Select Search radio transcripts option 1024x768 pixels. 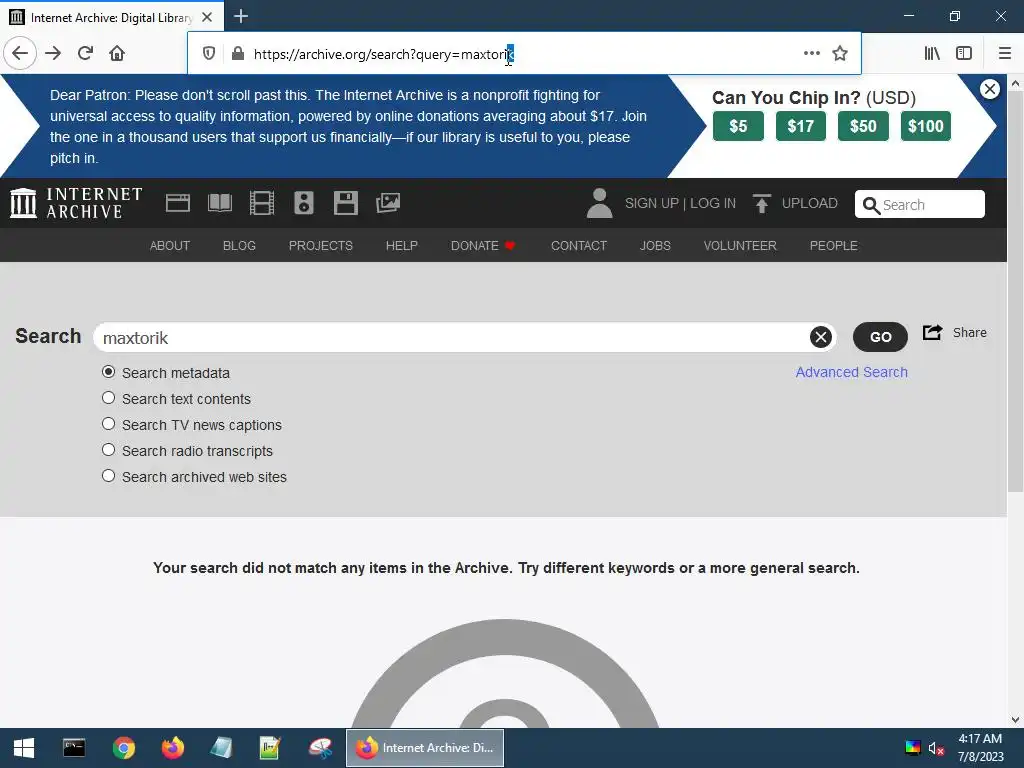[x=108, y=451]
